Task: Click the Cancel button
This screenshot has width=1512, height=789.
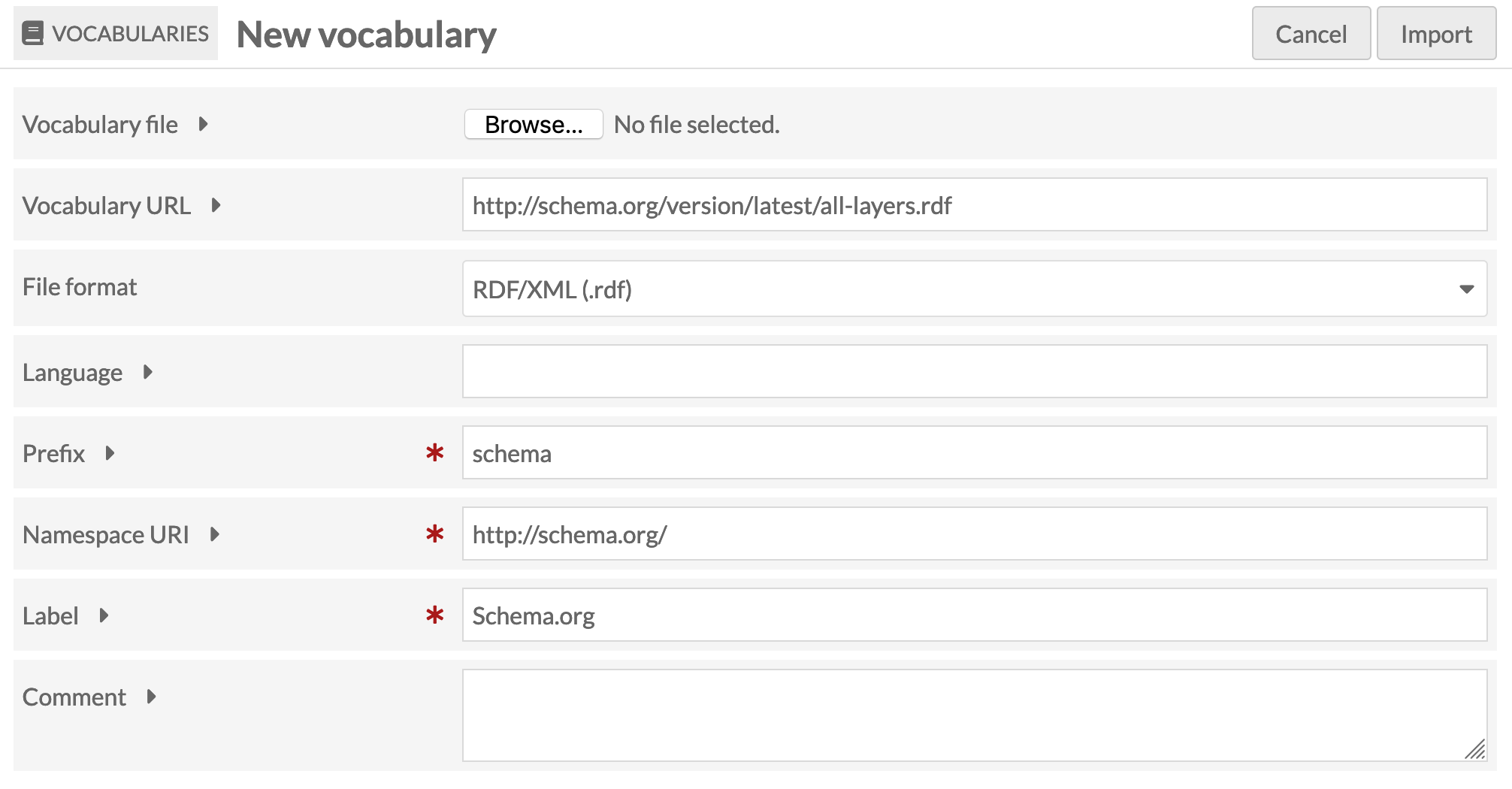Action: point(1311,34)
